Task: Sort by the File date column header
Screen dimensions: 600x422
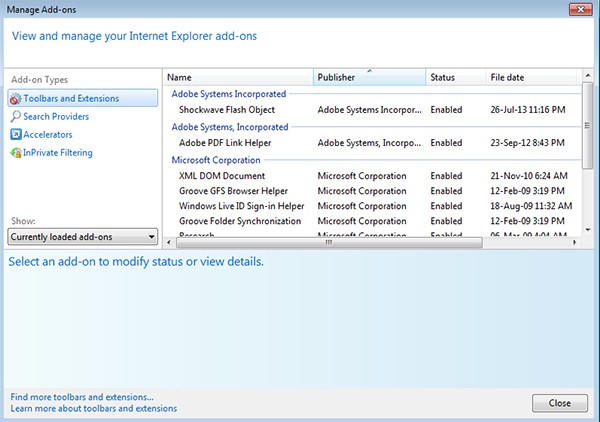Action: pos(531,77)
